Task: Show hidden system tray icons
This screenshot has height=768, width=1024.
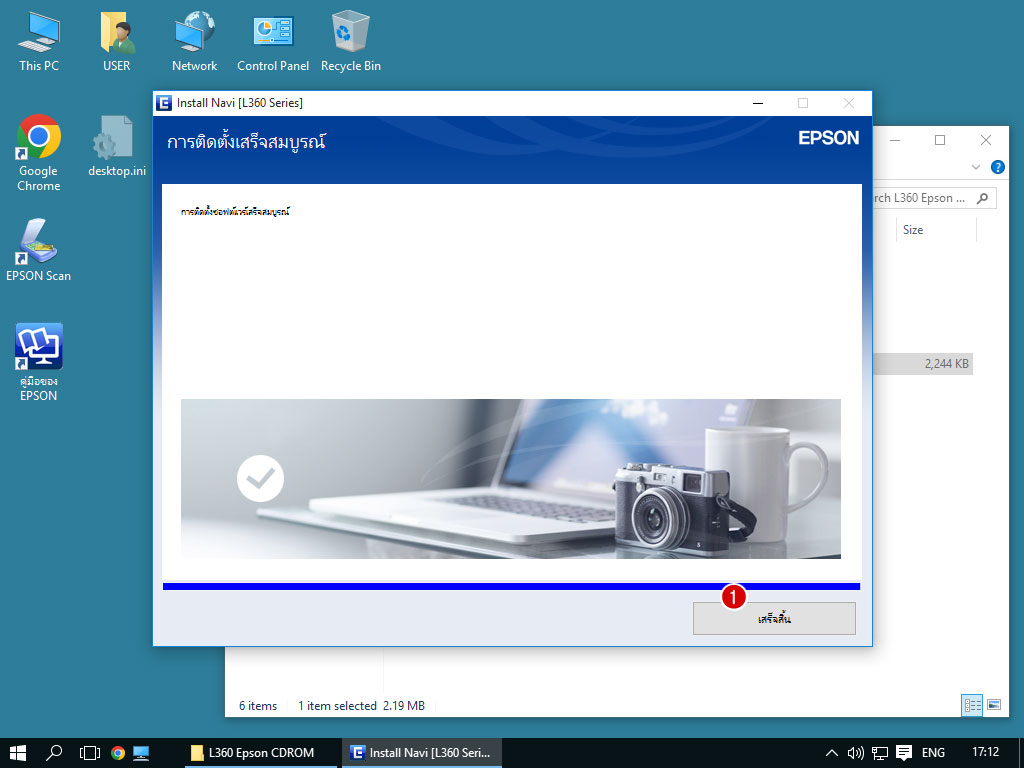Action: click(x=831, y=752)
